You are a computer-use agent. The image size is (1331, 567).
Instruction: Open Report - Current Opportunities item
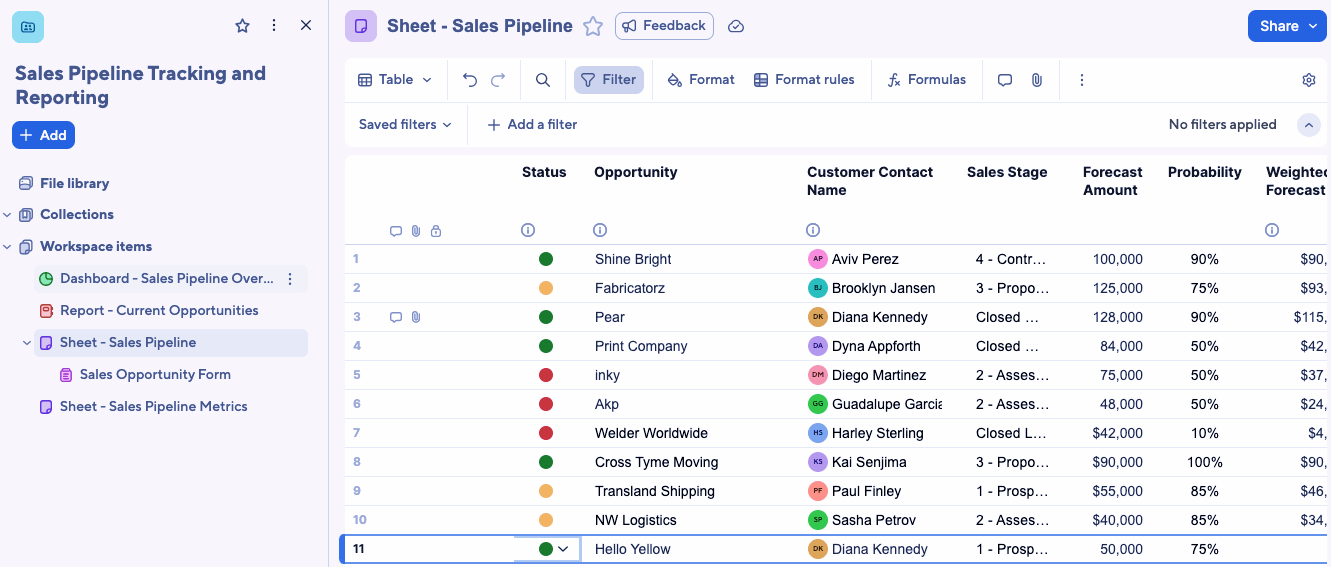tap(159, 311)
